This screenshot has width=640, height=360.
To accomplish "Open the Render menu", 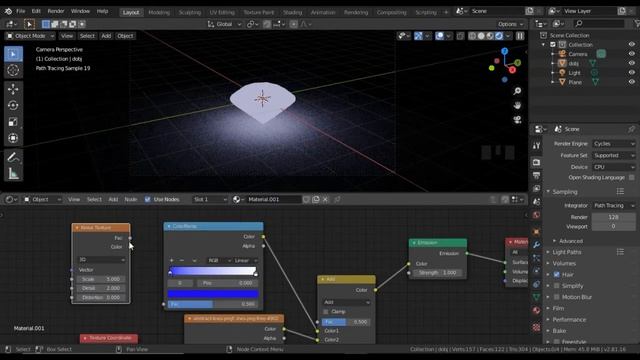I will [56, 11].
